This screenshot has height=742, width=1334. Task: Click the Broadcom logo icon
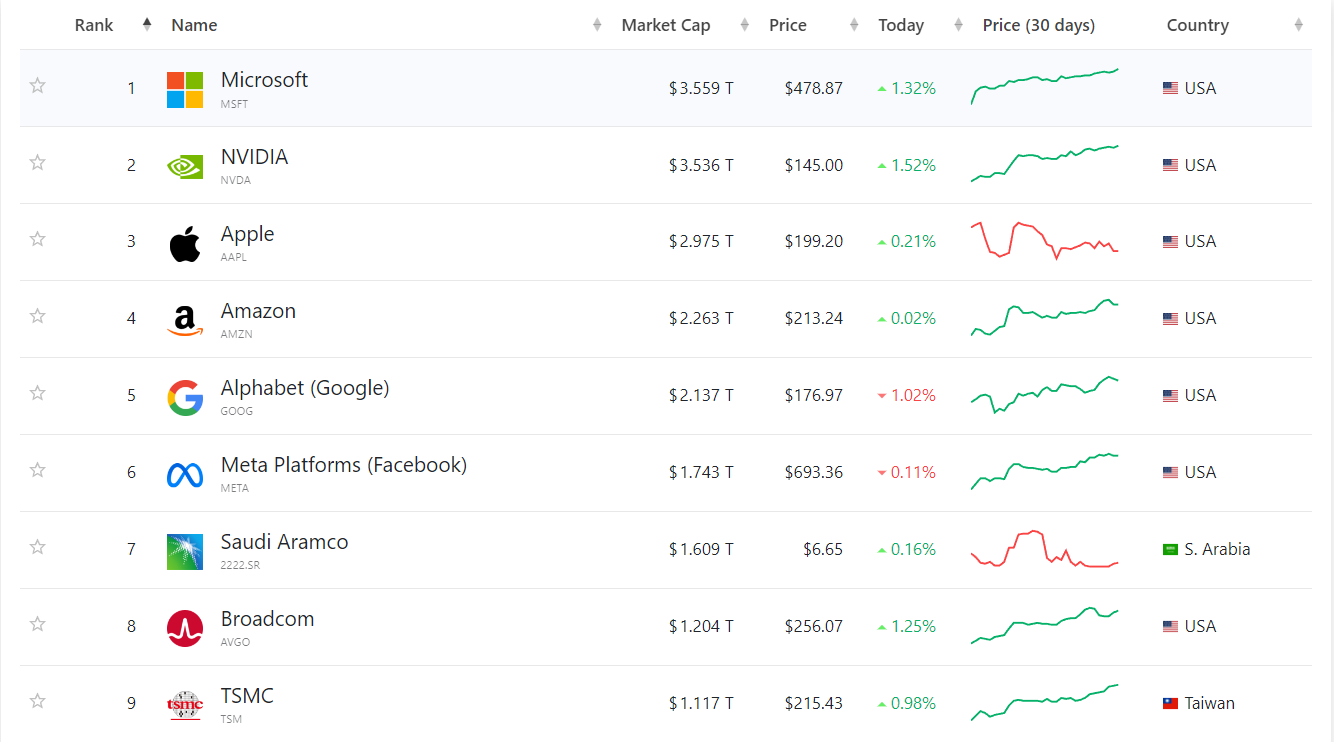185,628
